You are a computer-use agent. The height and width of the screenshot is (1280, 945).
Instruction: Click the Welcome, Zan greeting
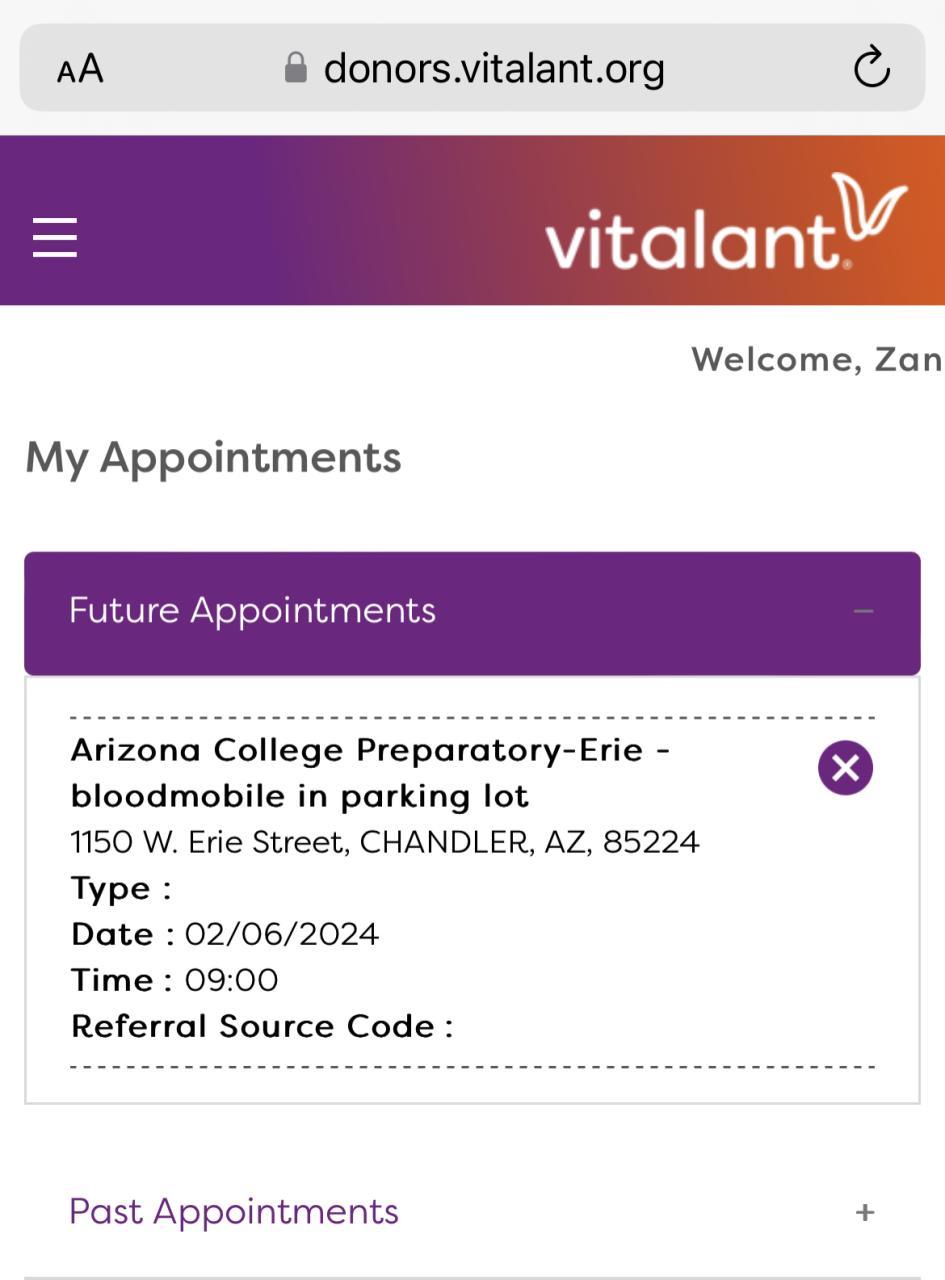click(815, 360)
